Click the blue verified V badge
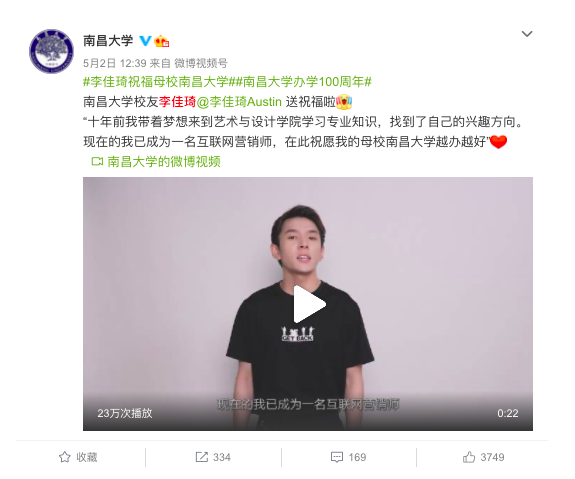The image size is (575, 479). [x=145, y=41]
